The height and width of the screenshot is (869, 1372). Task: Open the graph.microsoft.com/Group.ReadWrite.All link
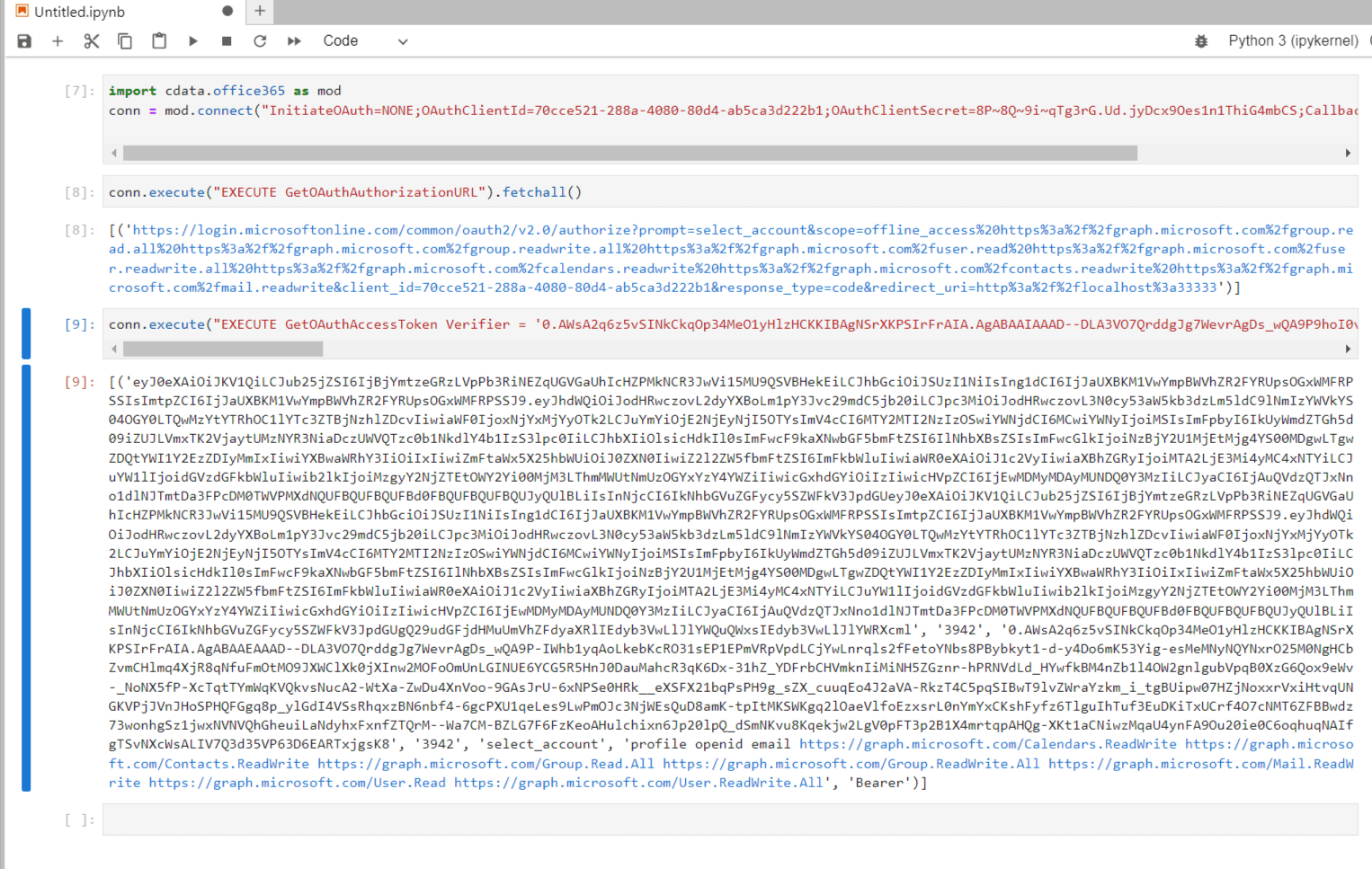click(x=851, y=764)
